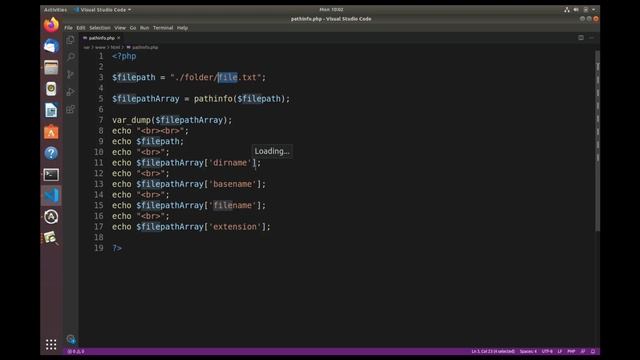Change encoding via UTF-8 status item
The image size is (640, 360).
tap(547, 351)
